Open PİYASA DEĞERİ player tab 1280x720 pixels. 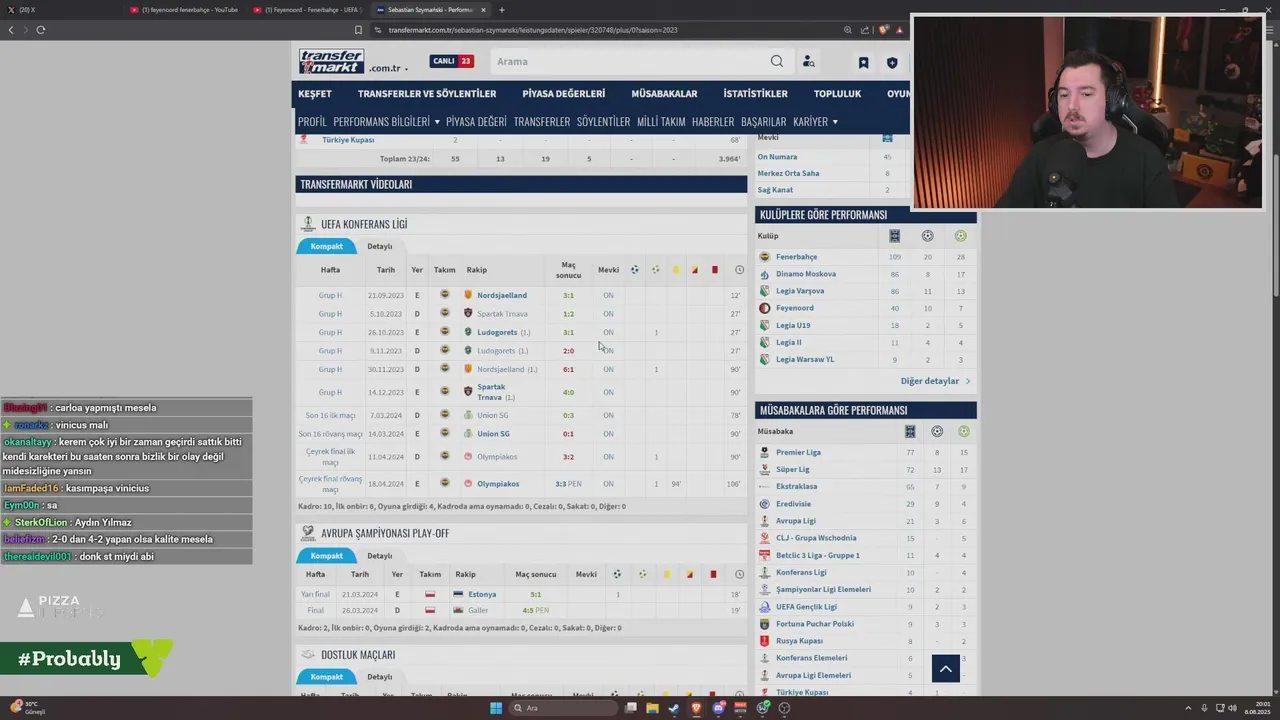click(476, 121)
